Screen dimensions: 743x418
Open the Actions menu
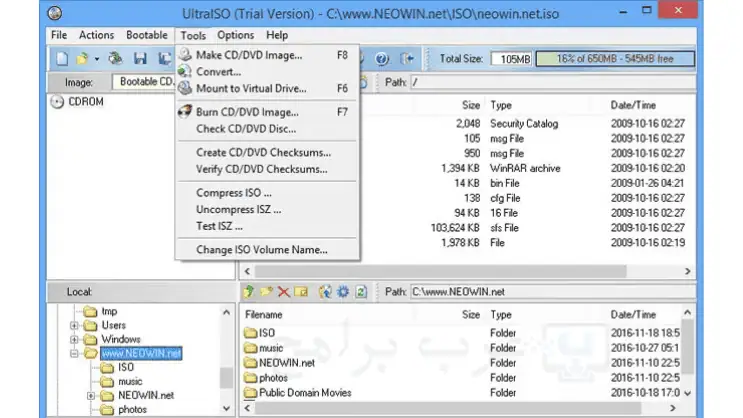point(97,35)
